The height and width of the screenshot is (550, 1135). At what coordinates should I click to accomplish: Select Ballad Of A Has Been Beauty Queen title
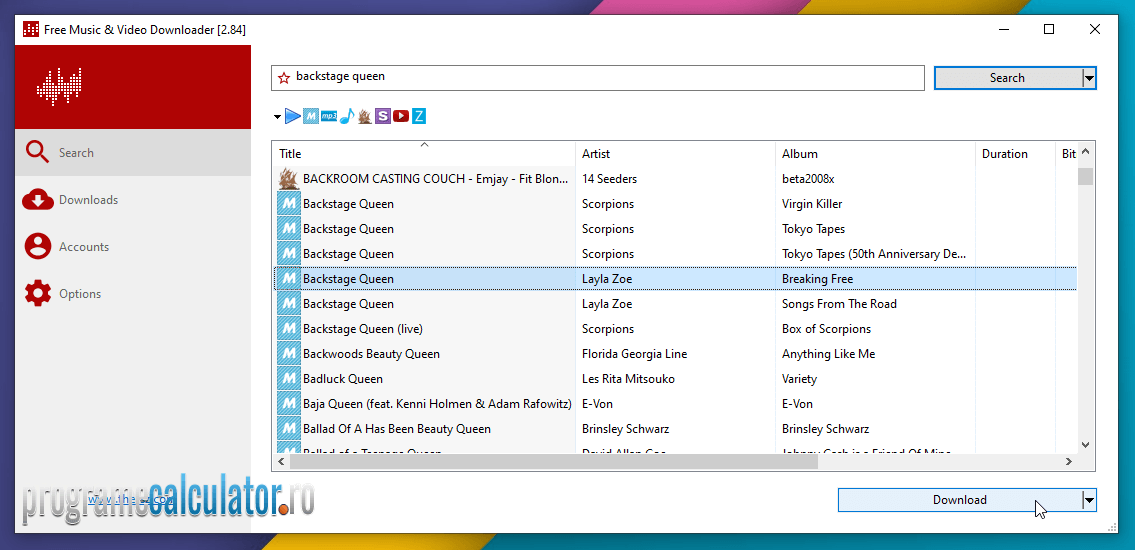pos(397,428)
